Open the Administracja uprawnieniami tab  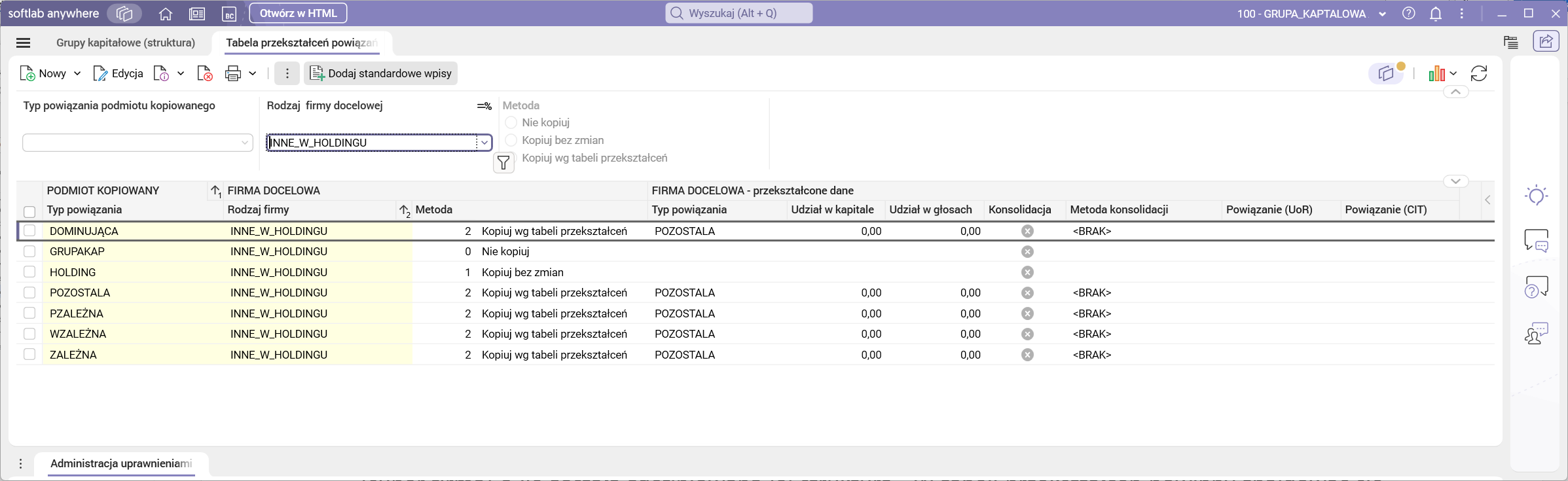coord(121,463)
